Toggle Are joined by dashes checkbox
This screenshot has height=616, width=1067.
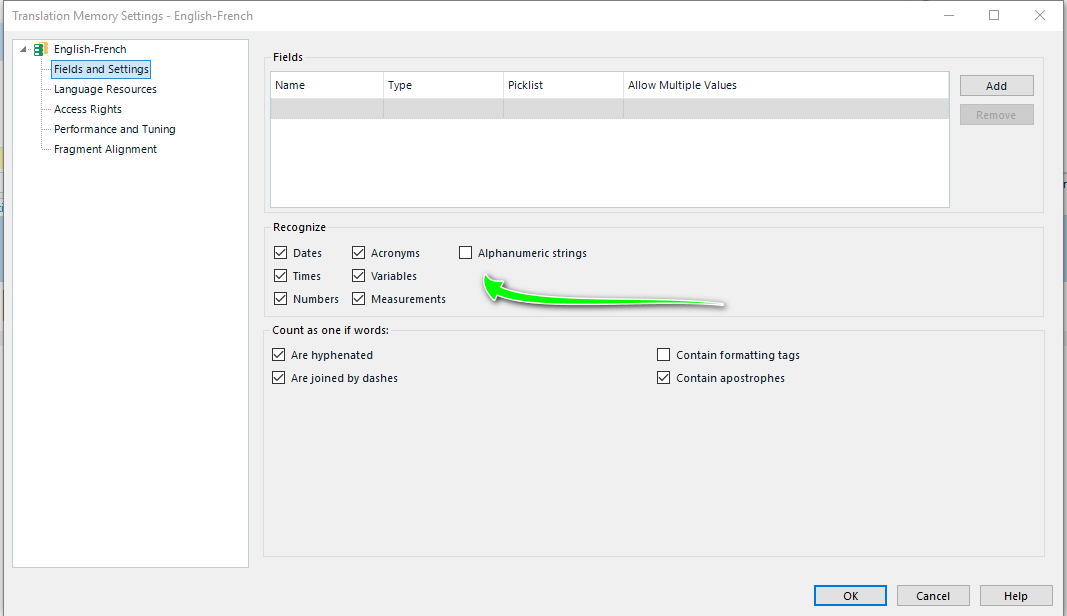(278, 378)
